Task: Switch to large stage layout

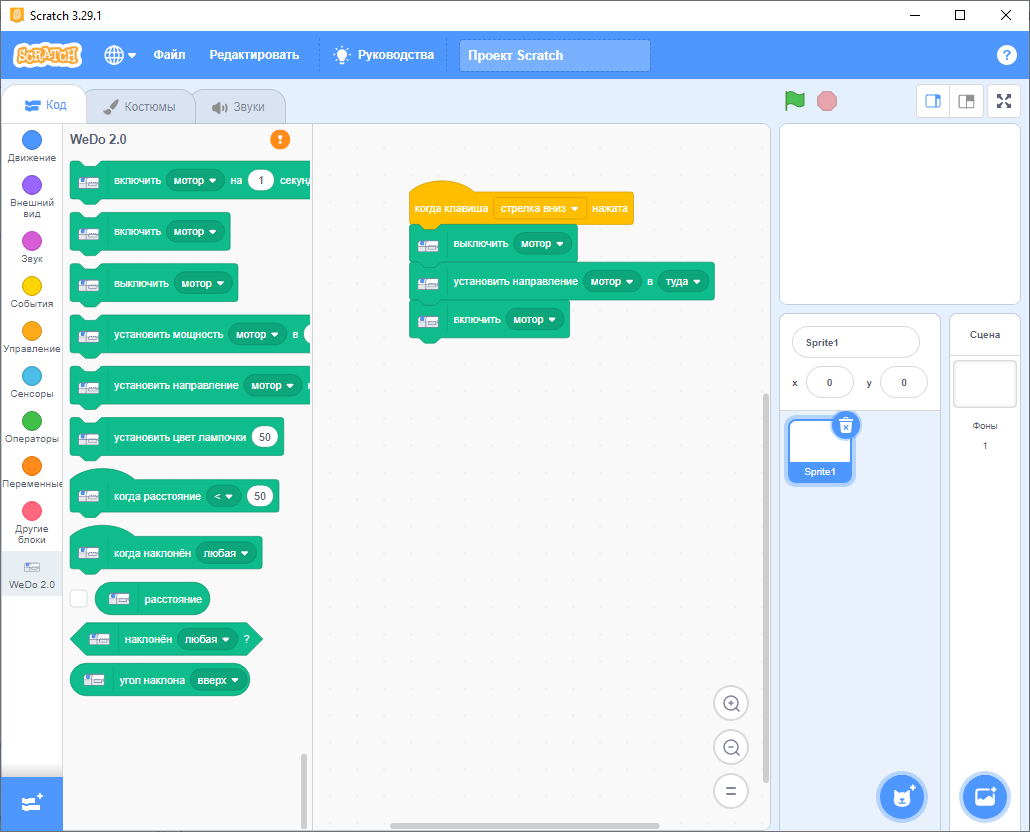Action: pos(966,101)
